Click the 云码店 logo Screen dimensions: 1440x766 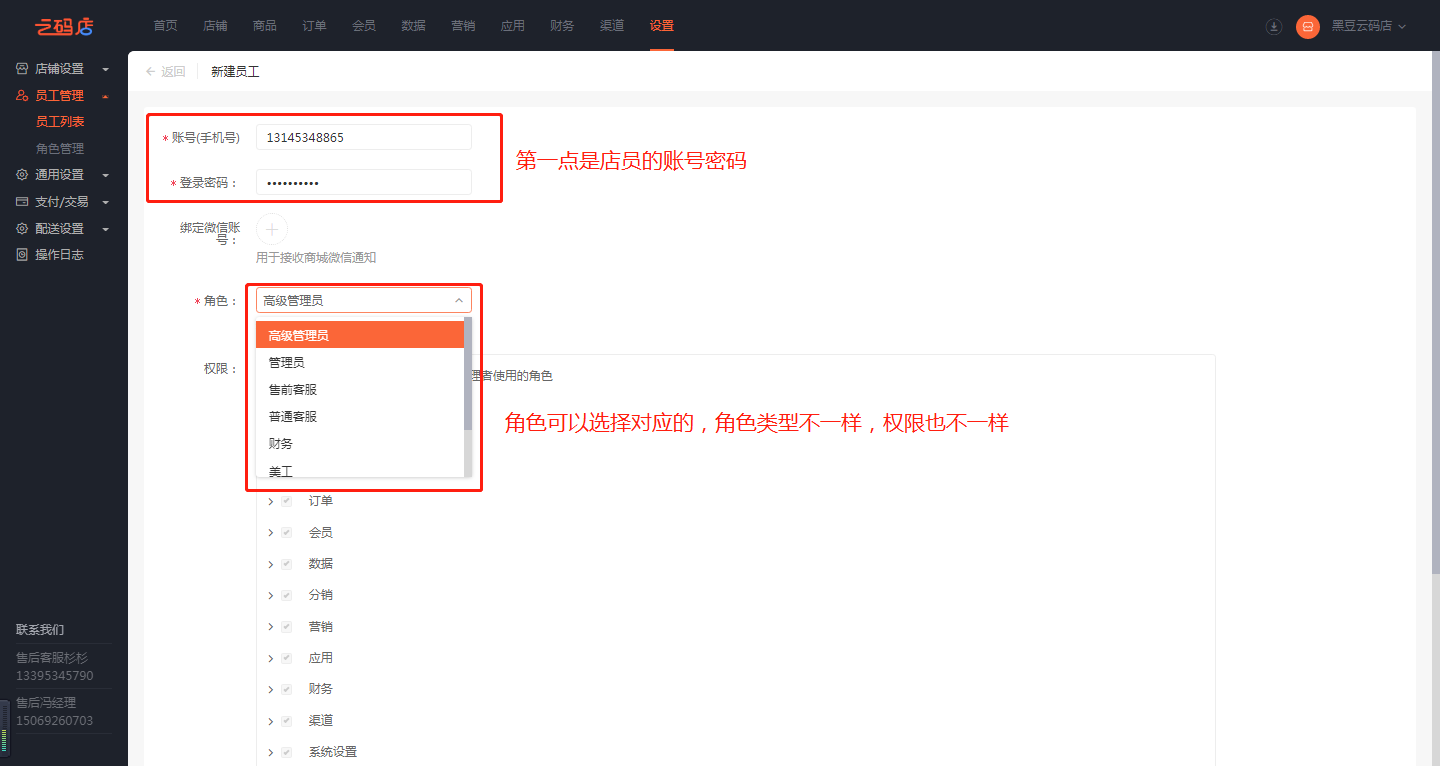[x=64, y=26]
